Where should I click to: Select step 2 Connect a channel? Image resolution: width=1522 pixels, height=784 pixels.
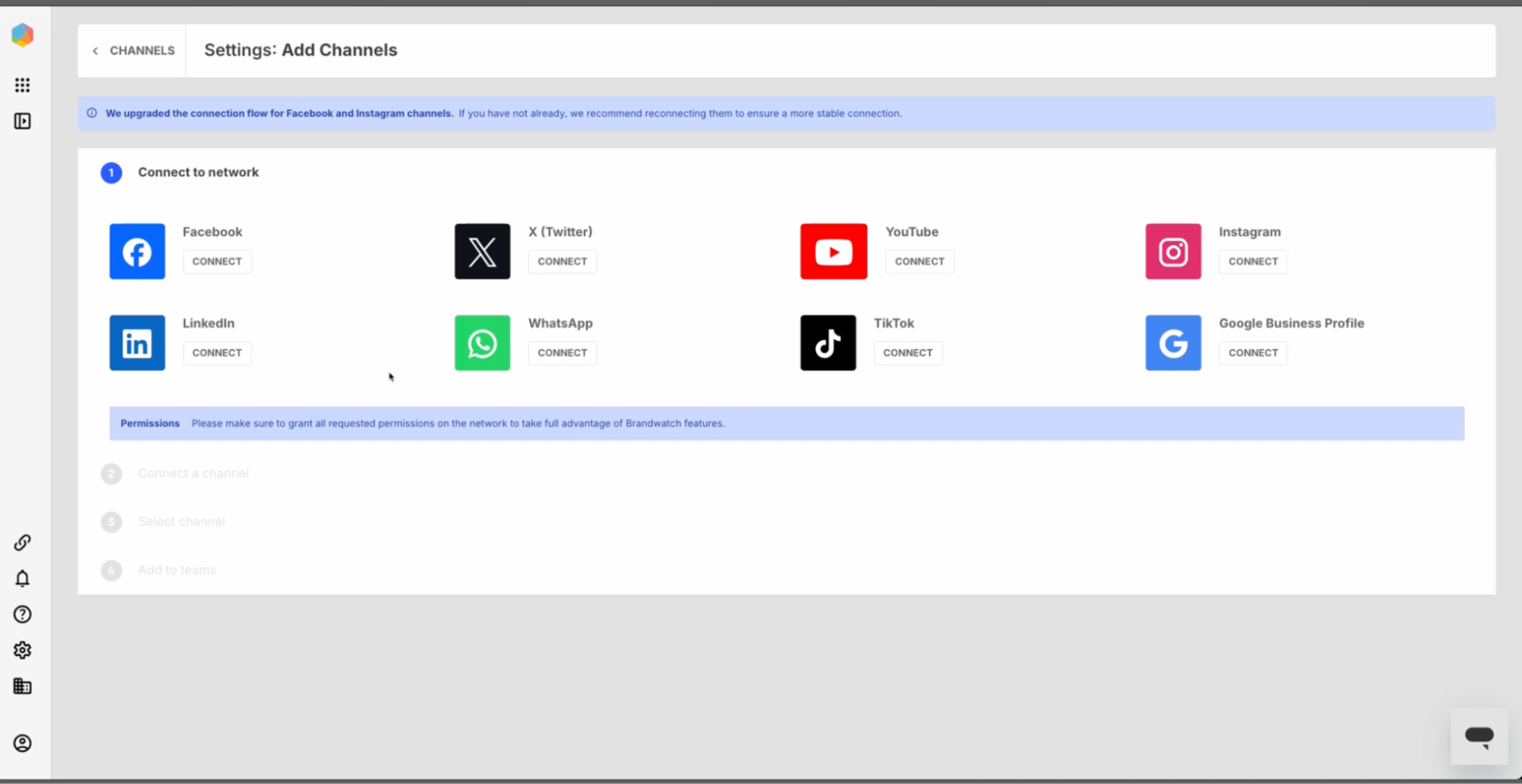coord(175,473)
